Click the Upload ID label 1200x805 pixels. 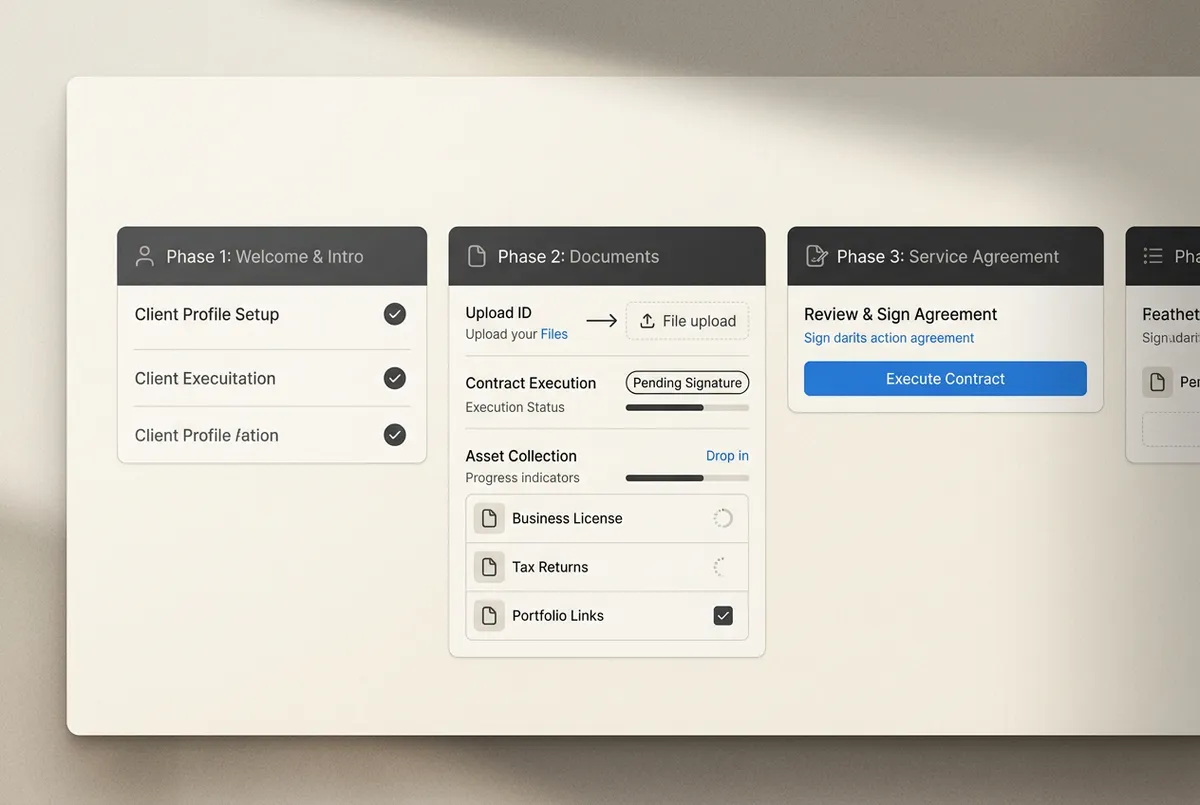click(x=498, y=313)
